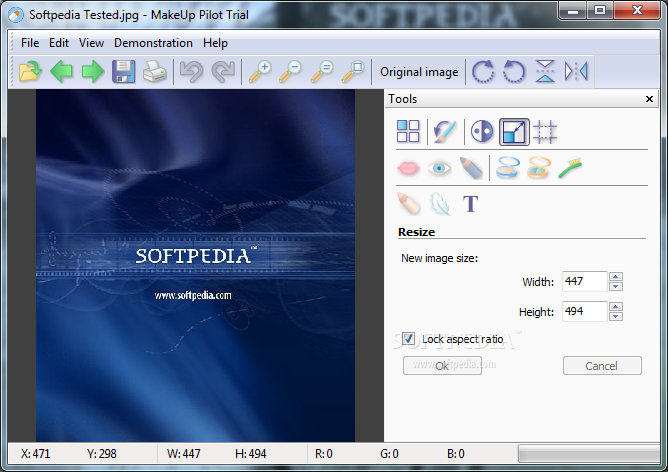
Task: Pick the orange blush compact tool
Action: [x=538, y=168]
